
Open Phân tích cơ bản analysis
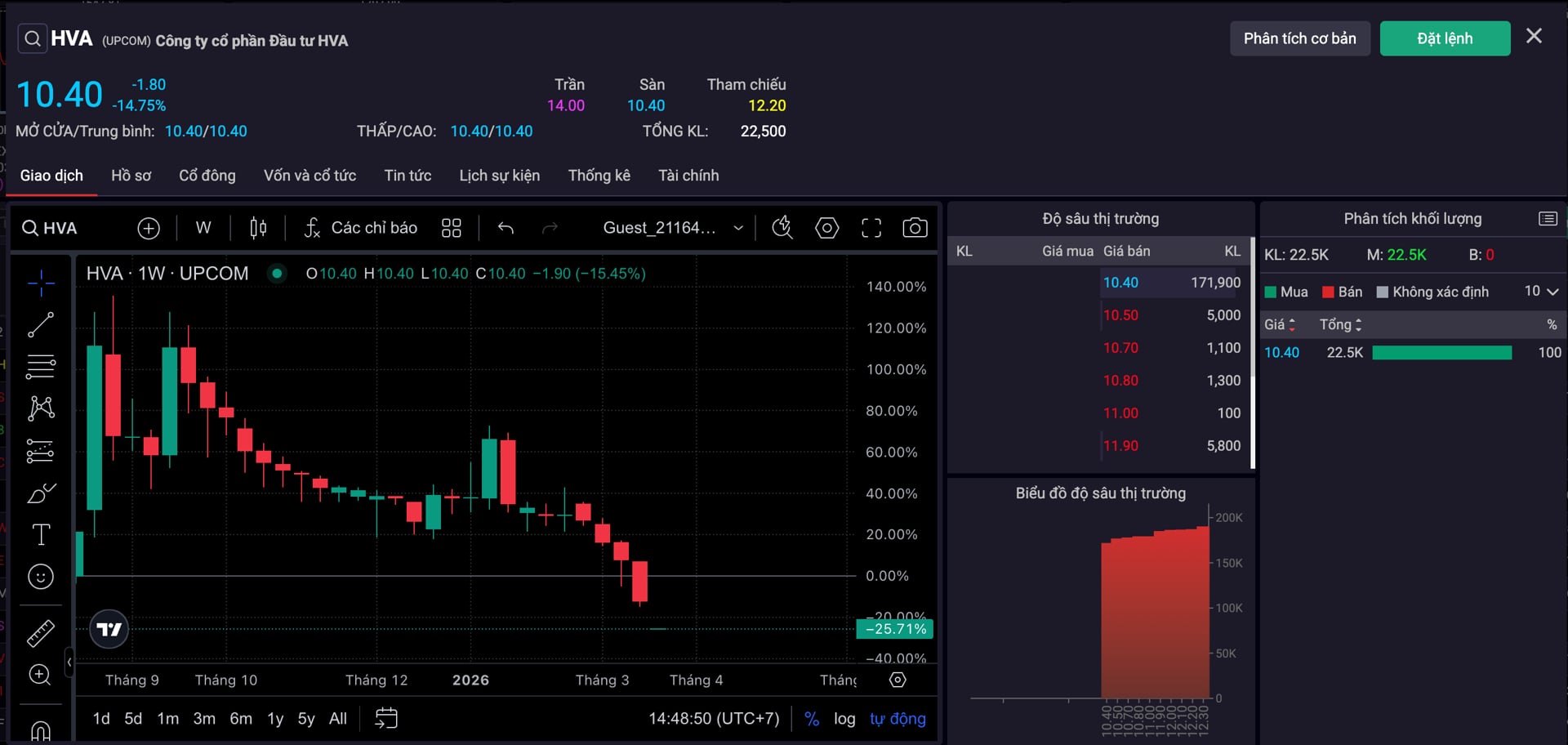pos(1299,38)
